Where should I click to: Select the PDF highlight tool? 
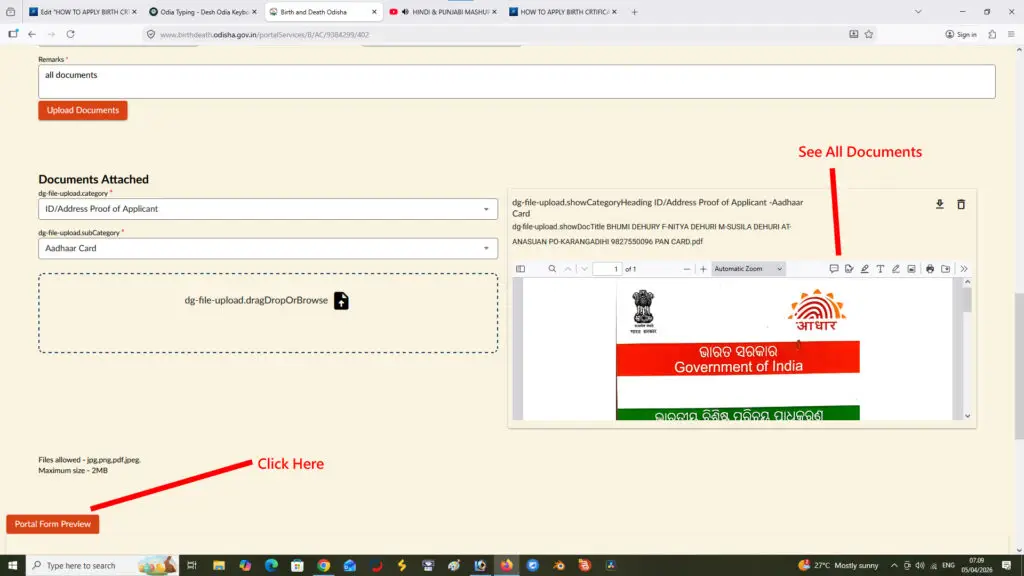click(x=864, y=269)
